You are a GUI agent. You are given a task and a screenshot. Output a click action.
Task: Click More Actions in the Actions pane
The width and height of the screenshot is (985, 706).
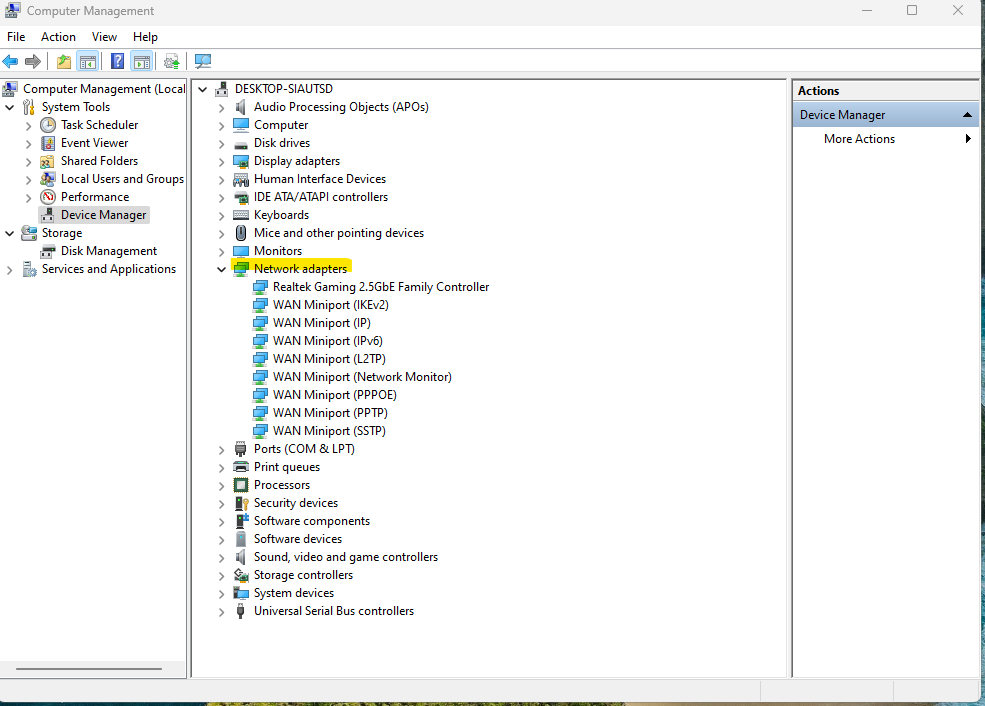click(x=859, y=139)
